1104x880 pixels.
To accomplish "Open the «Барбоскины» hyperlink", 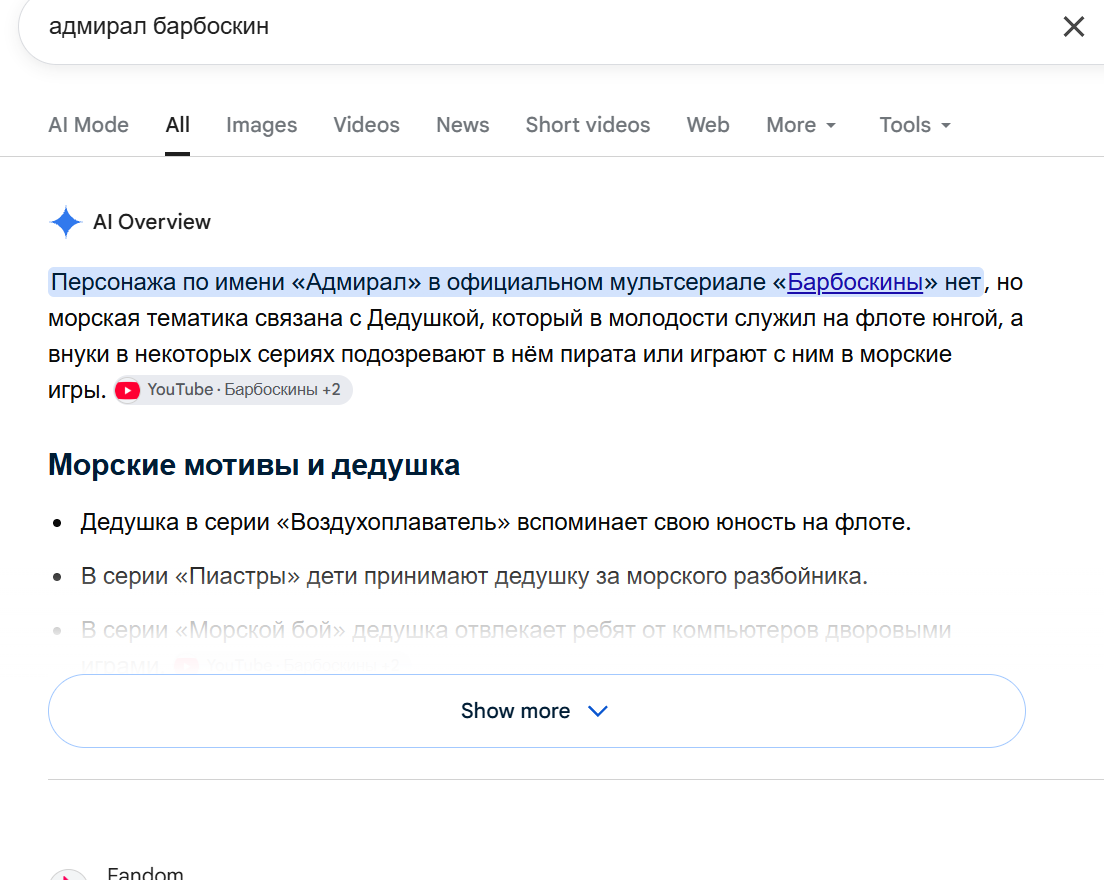I will coord(855,282).
